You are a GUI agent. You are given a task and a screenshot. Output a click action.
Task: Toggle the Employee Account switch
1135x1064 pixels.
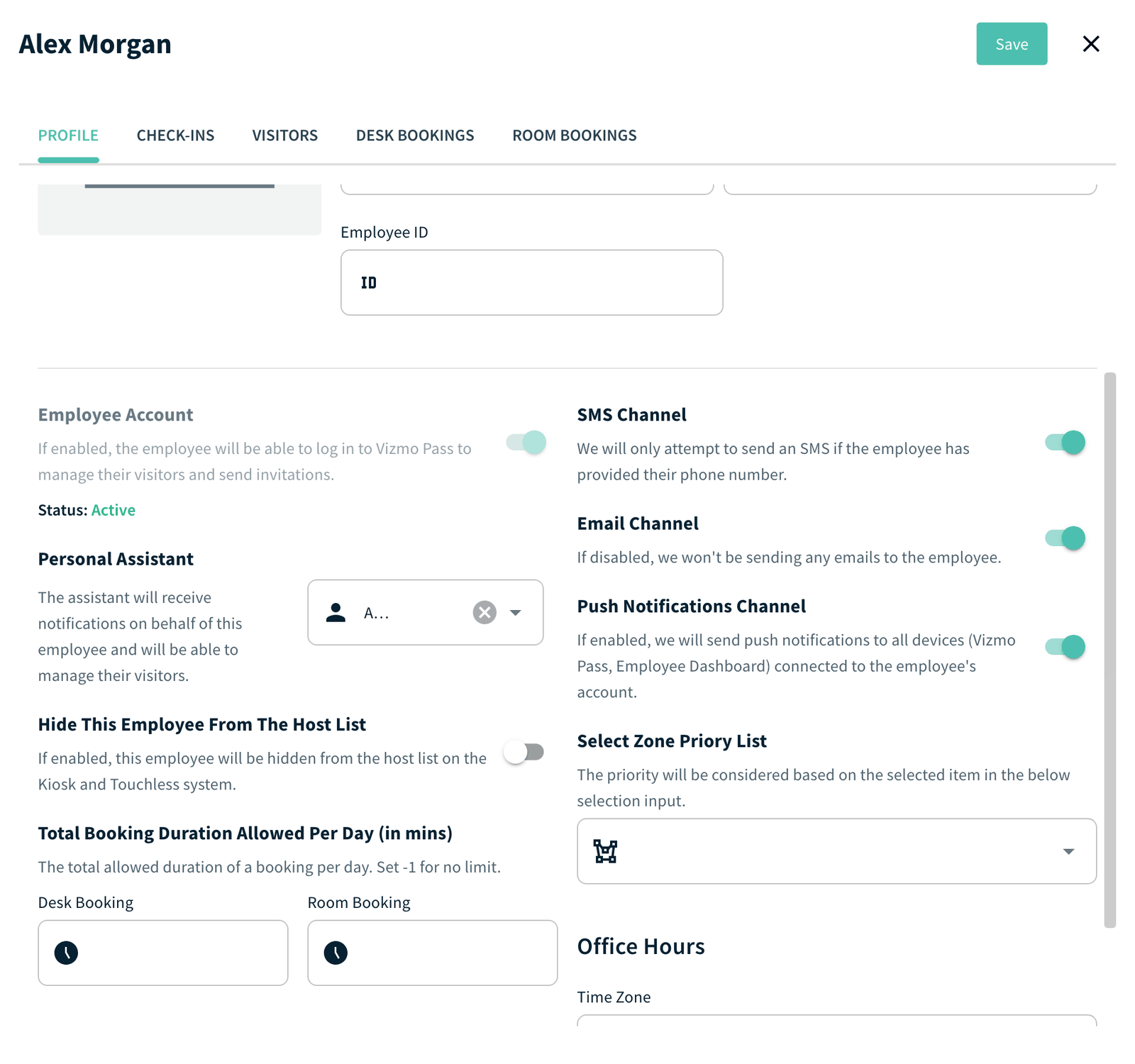click(526, 443)
